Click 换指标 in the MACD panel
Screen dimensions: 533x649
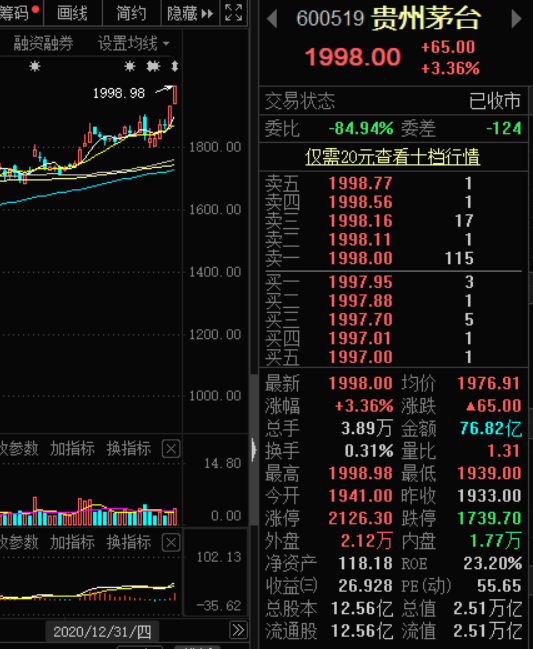pyautogui.click(x=129, y=542)
